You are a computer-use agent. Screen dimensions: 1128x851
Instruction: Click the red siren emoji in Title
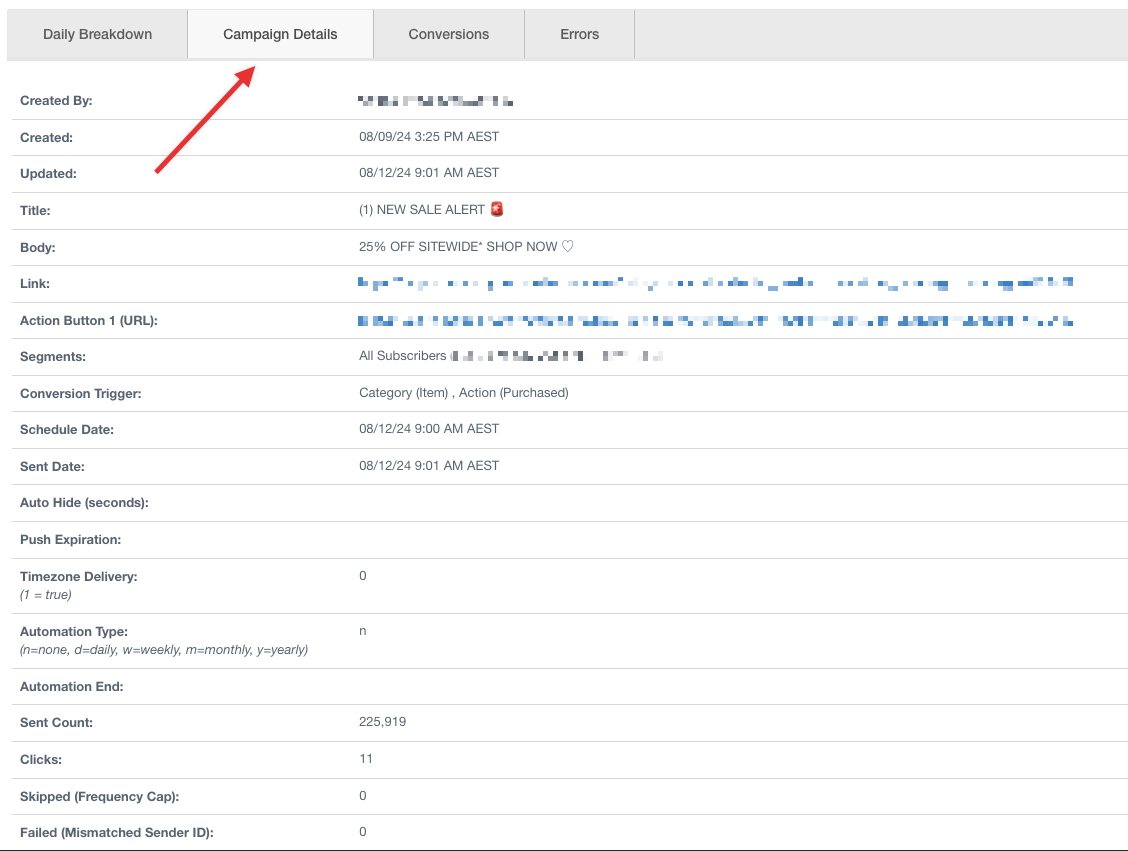click(x=496, y=210)
